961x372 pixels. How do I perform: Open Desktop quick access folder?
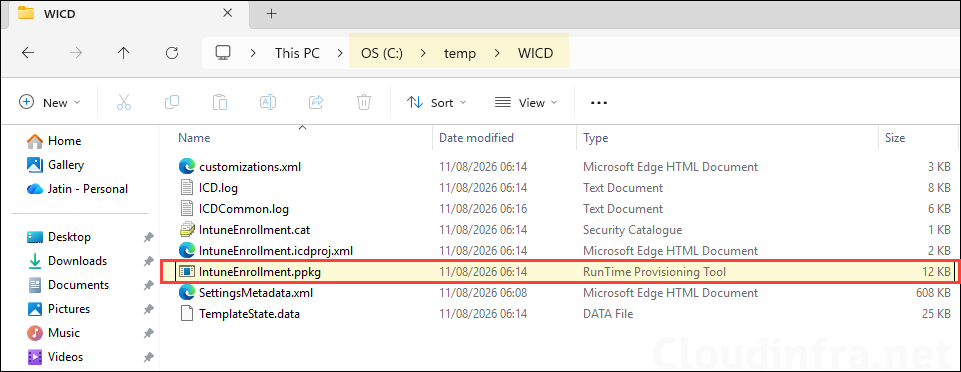[x=69, y=237]
